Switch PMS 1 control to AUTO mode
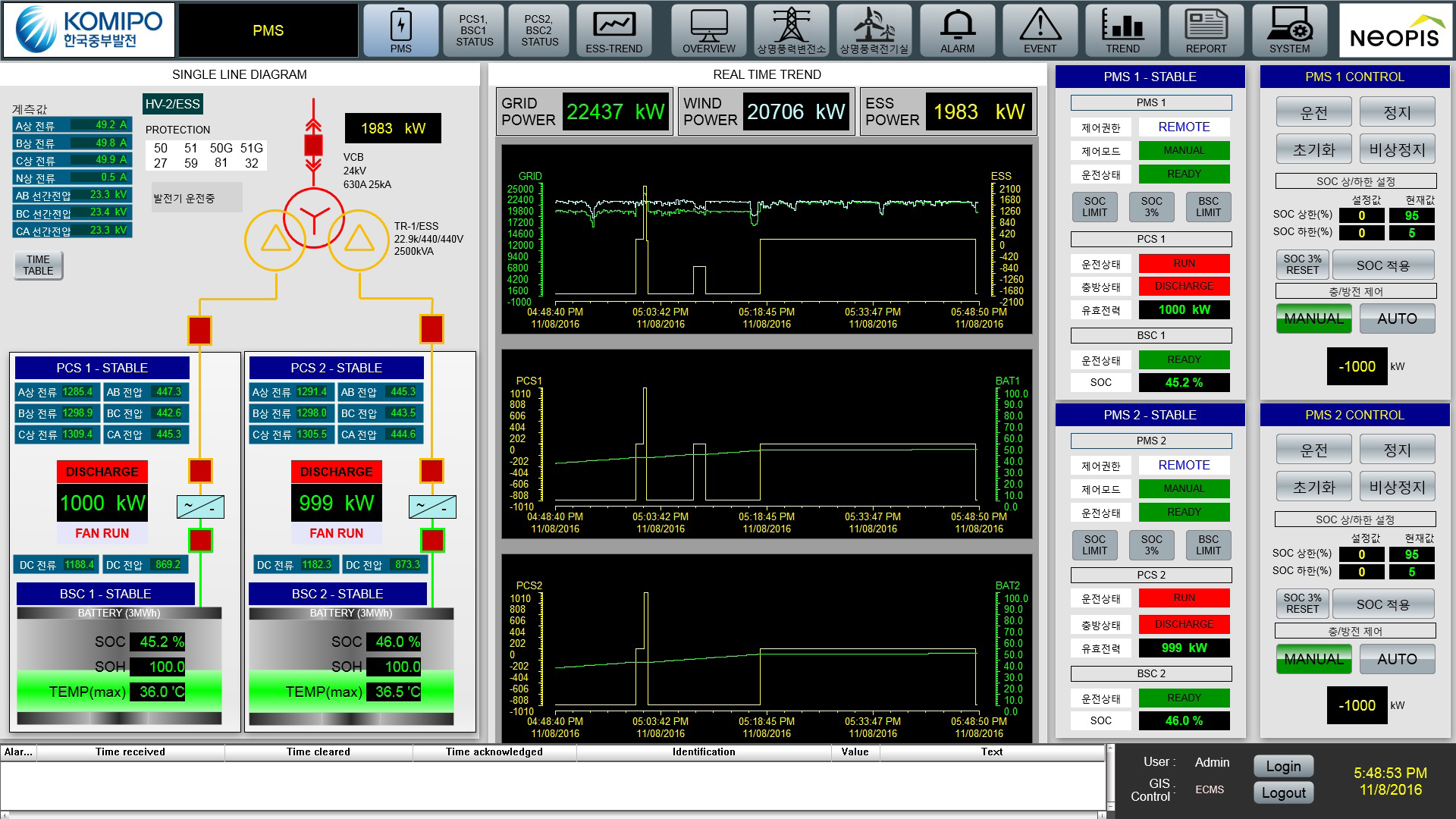 pyautogui.click(x=1397, y=318)
